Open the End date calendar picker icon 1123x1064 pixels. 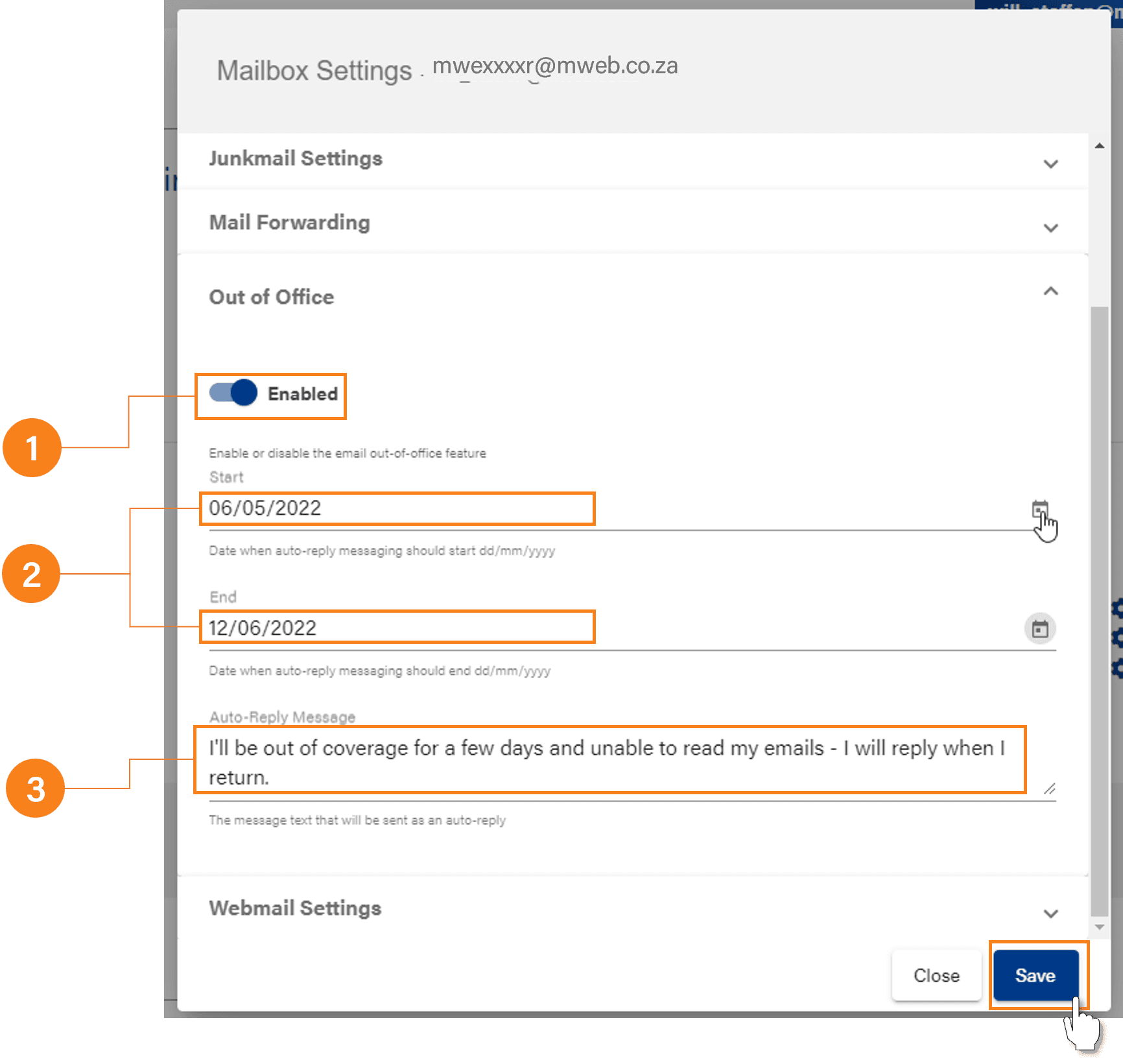click(x=1039, y=628)
